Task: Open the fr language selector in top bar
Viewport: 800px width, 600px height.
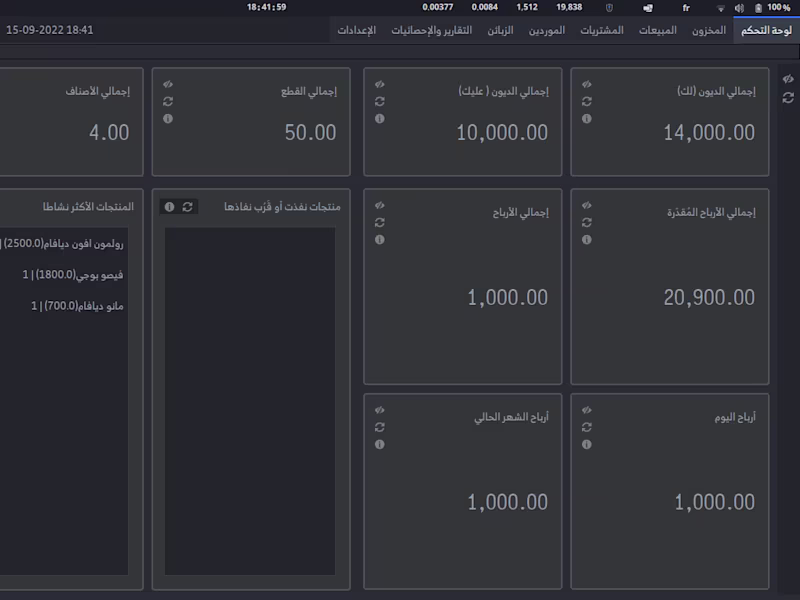Action: 686,7
